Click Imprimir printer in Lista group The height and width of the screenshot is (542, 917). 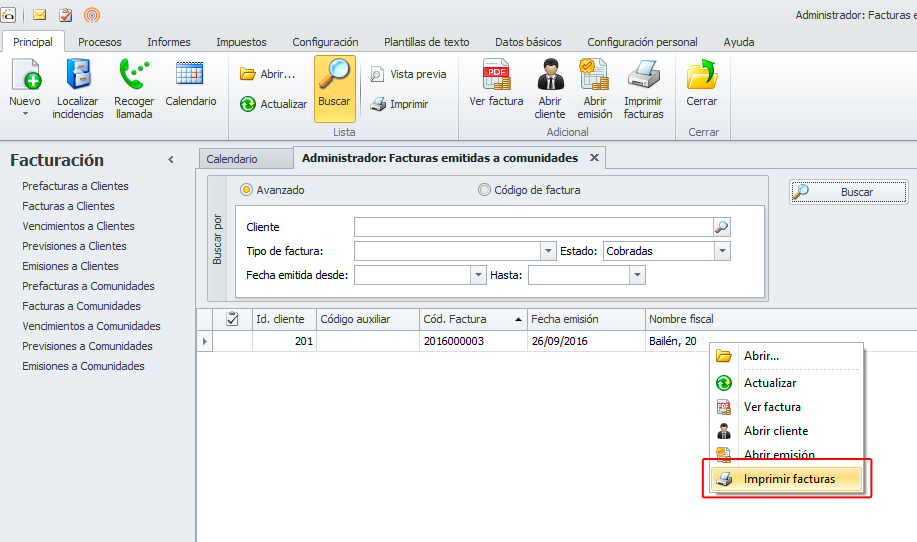click(399, 104)
